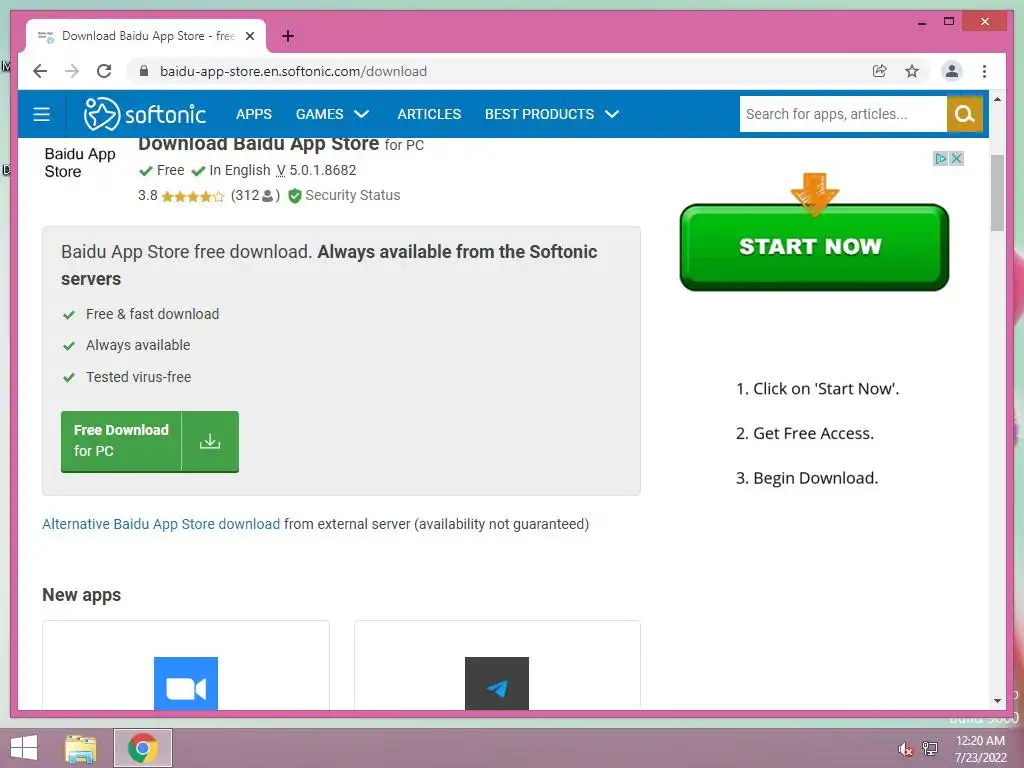Share this page via share icon
This screenshot has width=1024, height=768.
[880, 71]
